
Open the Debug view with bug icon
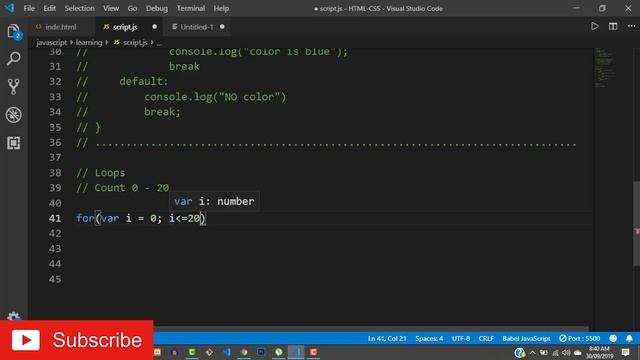click(13, 115)
